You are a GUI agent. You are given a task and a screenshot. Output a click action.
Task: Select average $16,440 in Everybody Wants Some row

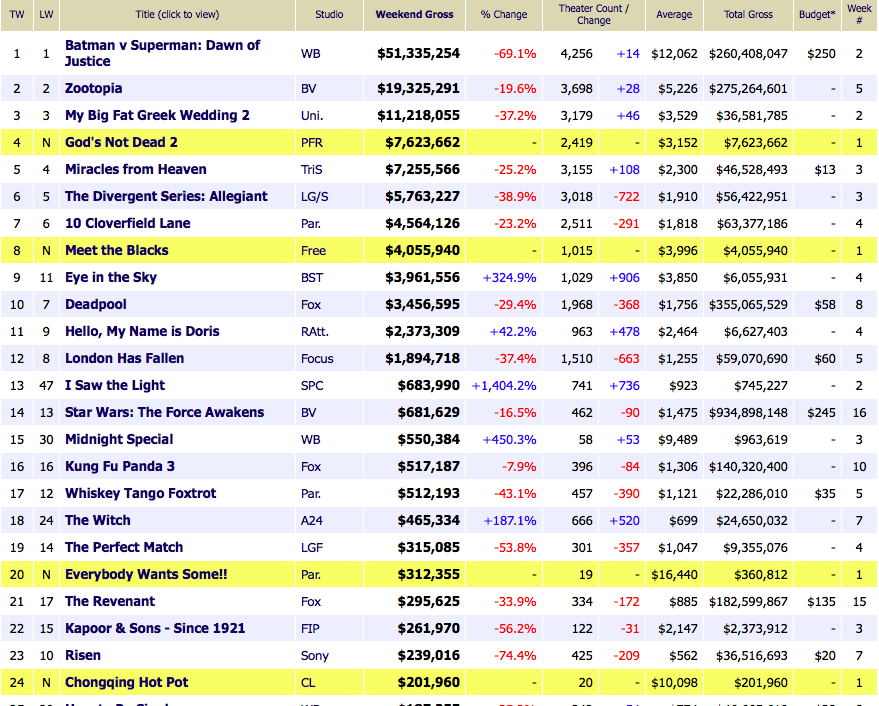[x=674, y=575]
